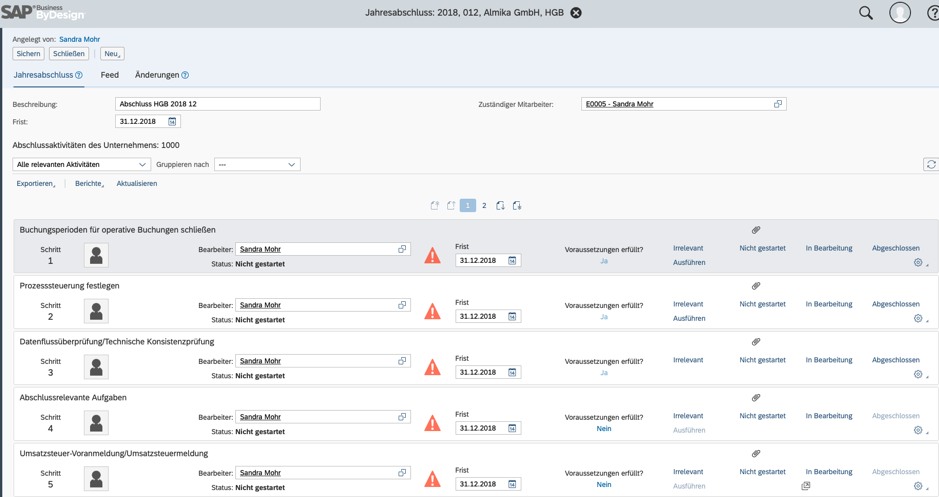Open settings gear for step 1
The width and height of the screenshot is (939, 497).
pos(918,262)
